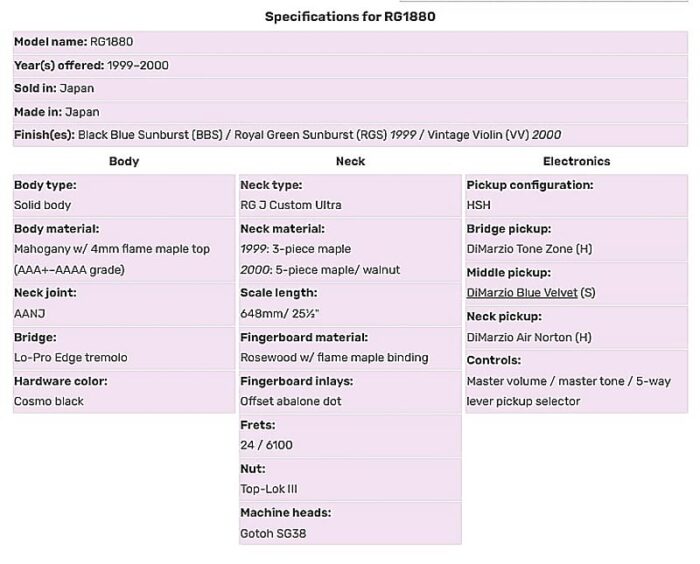The width and height of the screenshot is (700, 564).
Task: Click 'Lo-Pro Edge tremolo' bridge value
Action: pyautogui.click(x=71, y=357)
